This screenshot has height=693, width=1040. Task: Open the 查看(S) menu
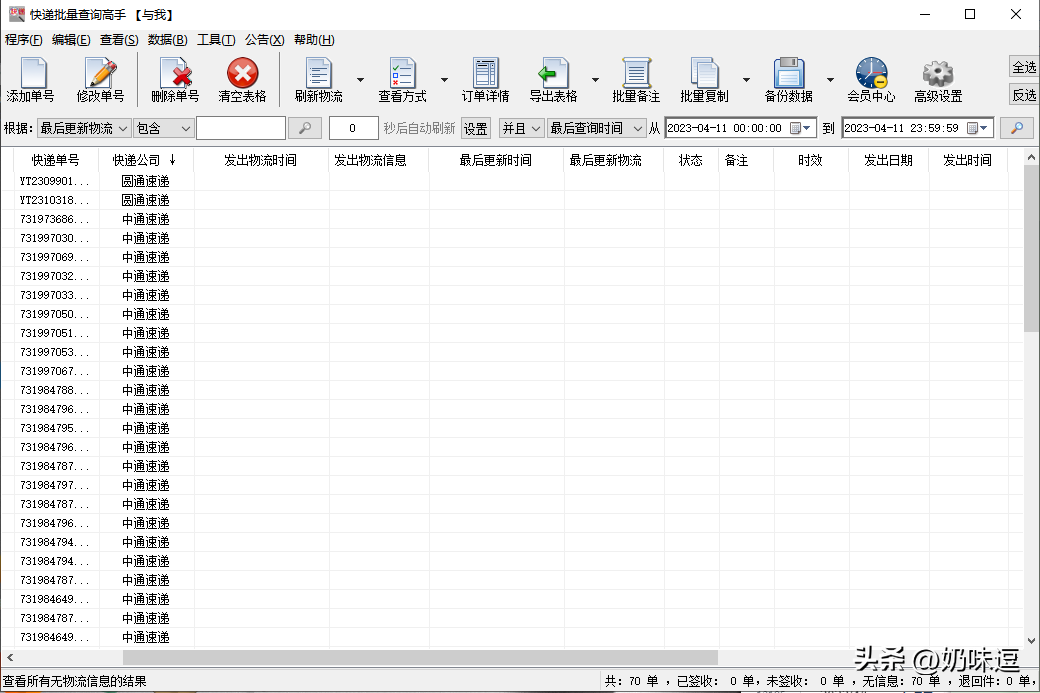[119, 40]
